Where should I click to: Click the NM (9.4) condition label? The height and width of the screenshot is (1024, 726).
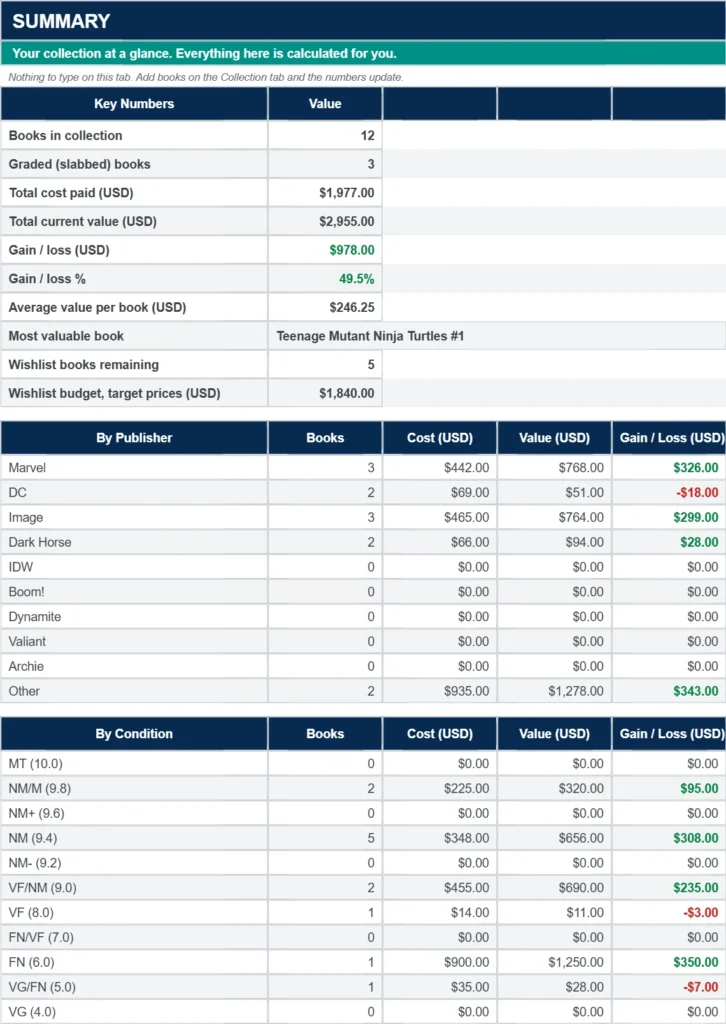tap(33, 838)
